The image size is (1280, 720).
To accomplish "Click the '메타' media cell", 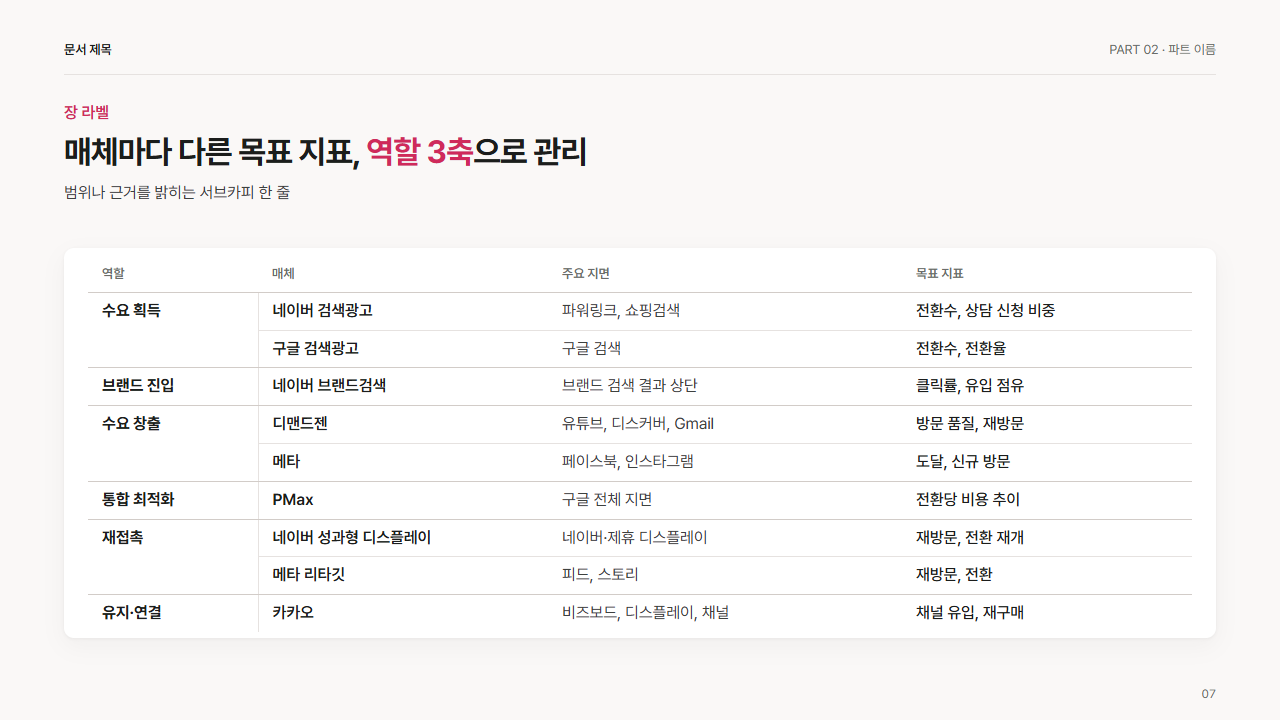I will point(286,461).
